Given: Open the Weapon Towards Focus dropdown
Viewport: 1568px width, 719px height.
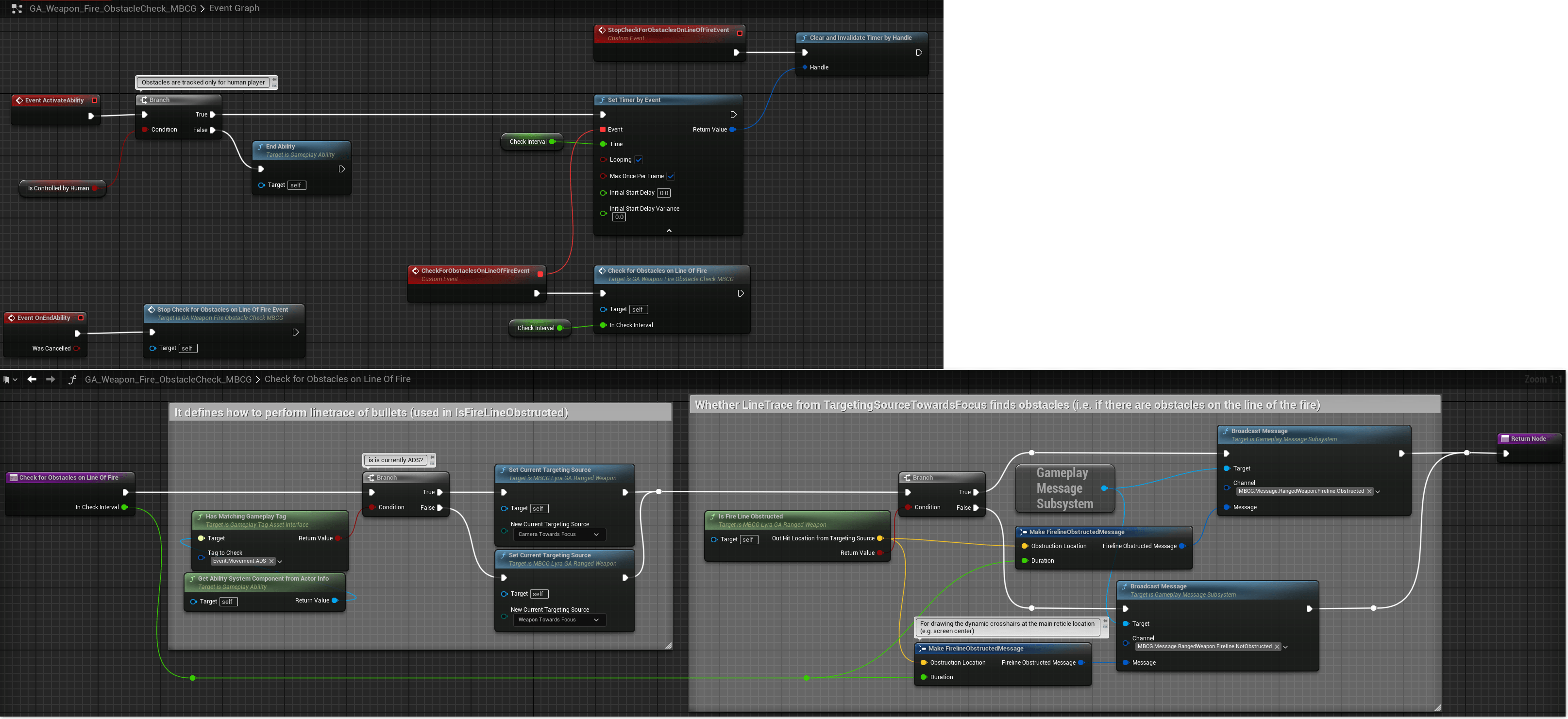Looking at the screenshot, I should pyautogui.click(x=558, y=620).
